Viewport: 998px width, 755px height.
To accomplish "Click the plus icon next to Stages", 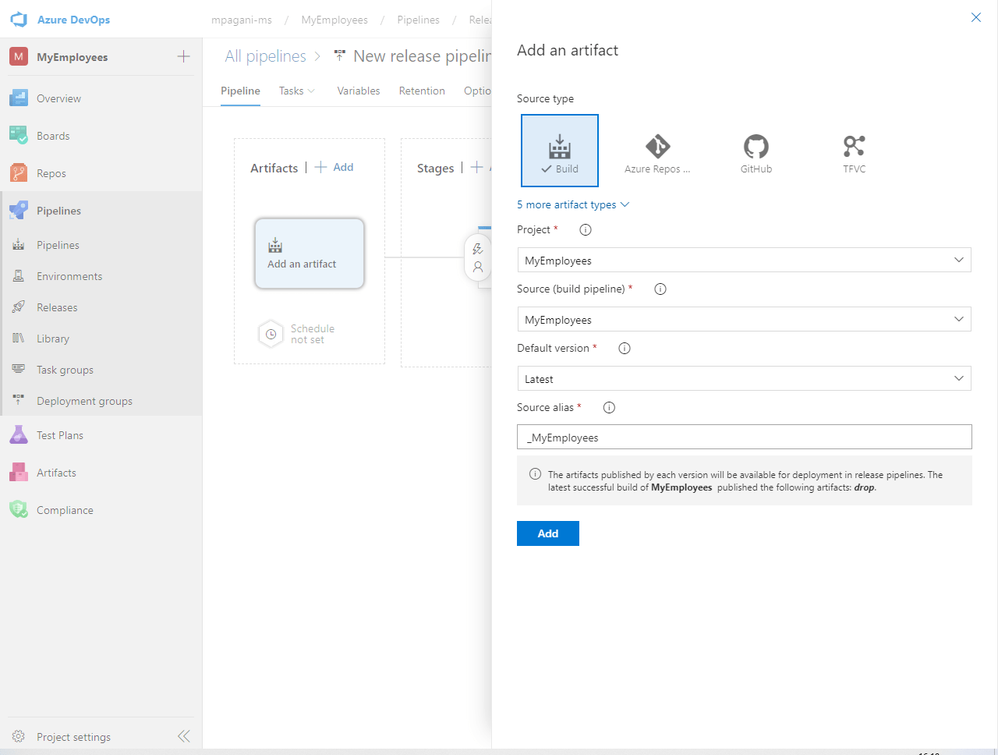I will coord(476,167).
